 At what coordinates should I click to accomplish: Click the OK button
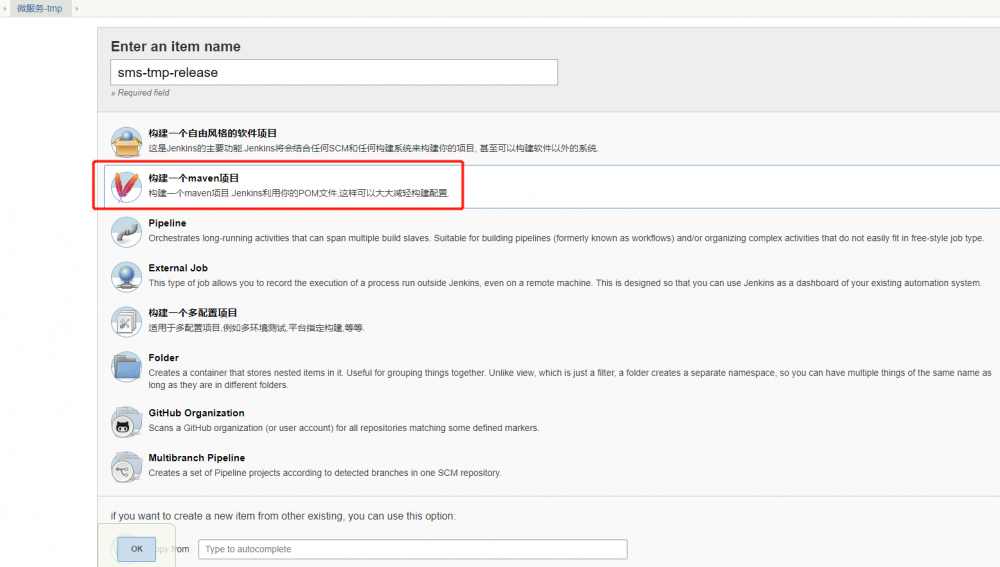coord(136,549)
